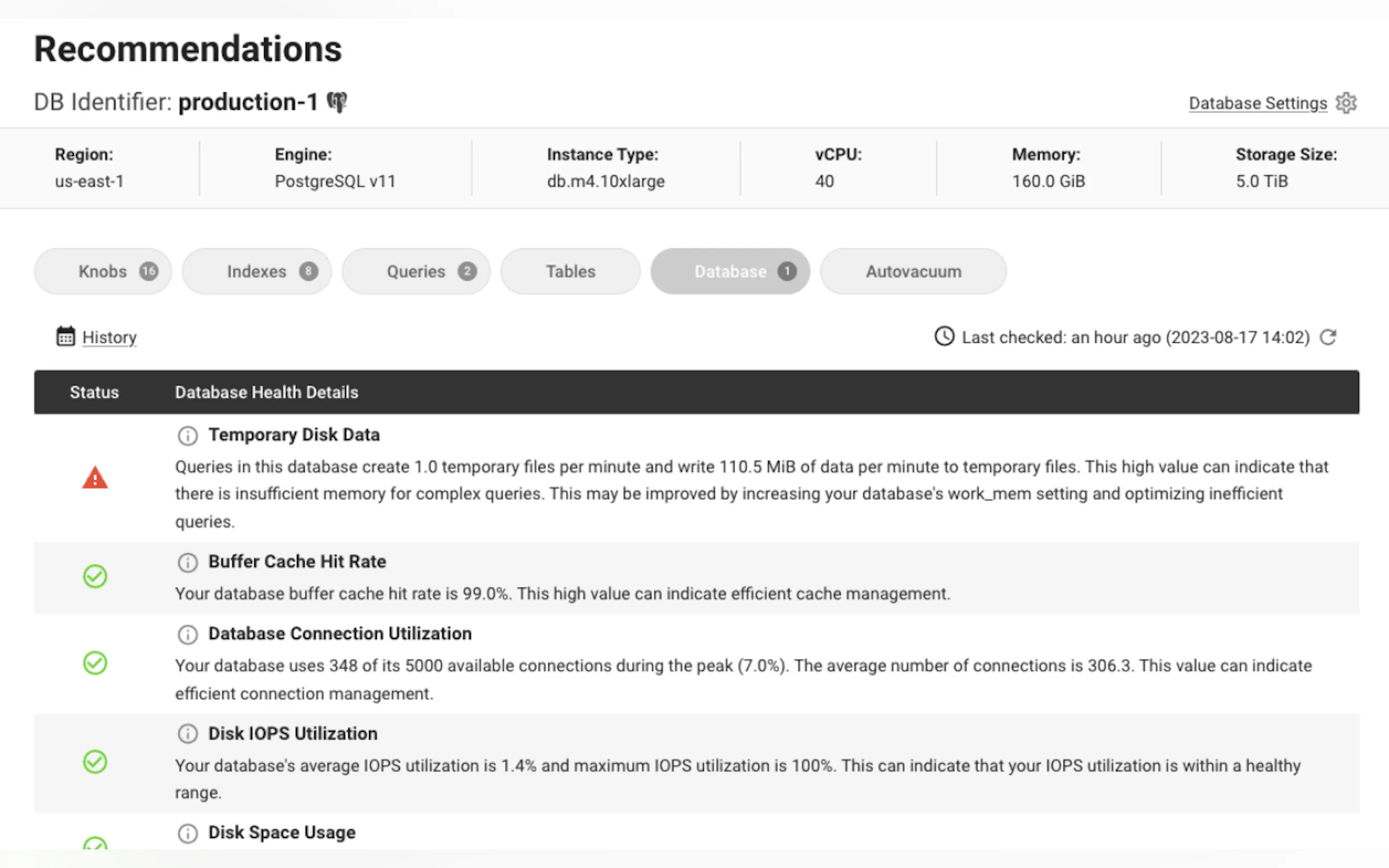Click info icon for Disk Space Usage
This screenshot has height=868, width=1389.
tap(188, 833)
